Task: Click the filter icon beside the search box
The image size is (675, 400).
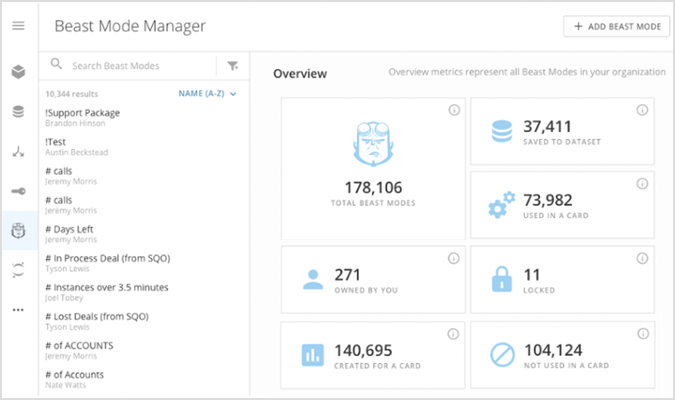Action: click(x=232, y=66)
